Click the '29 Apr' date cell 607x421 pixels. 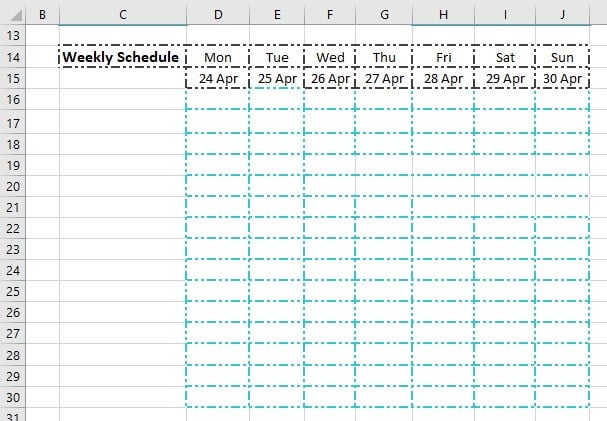click(x=505, y=78)
